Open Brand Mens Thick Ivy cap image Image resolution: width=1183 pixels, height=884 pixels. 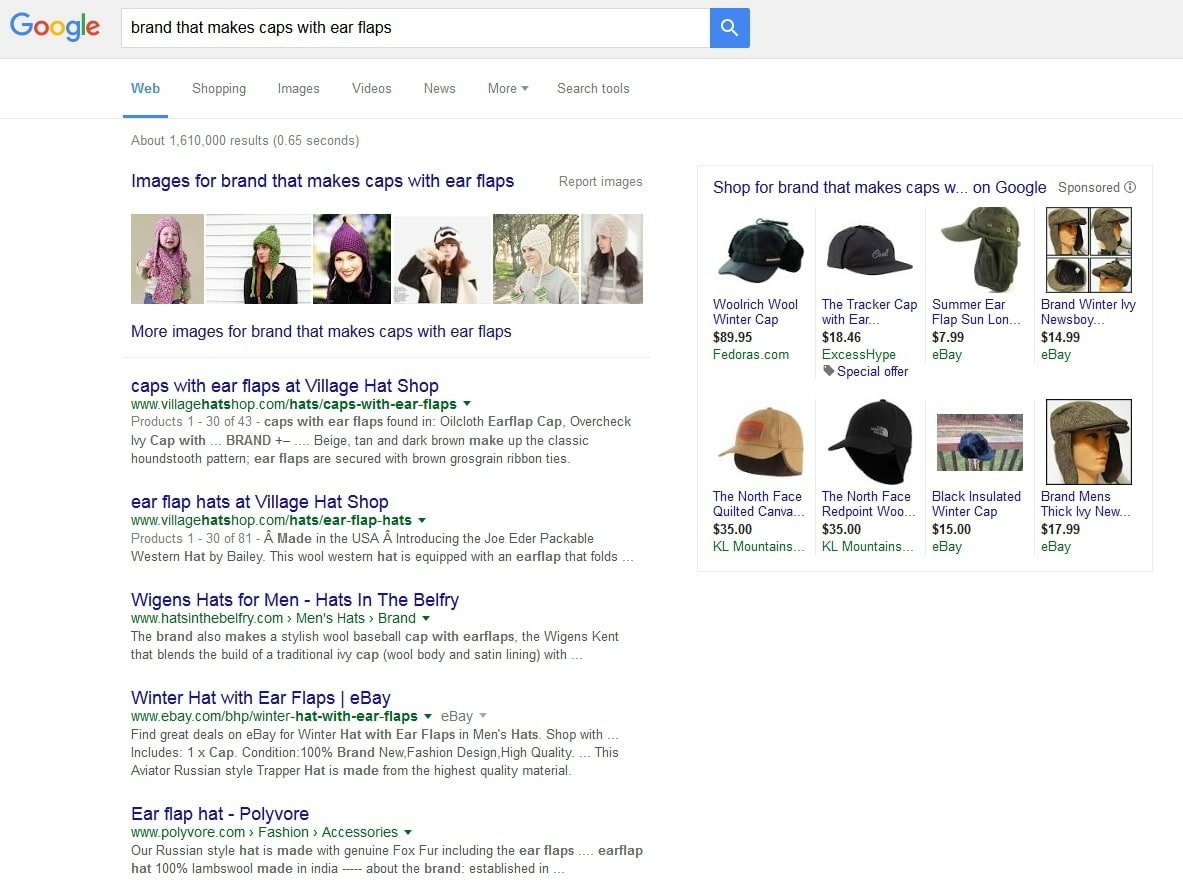pyautogui.click(x=1088, y=442)
